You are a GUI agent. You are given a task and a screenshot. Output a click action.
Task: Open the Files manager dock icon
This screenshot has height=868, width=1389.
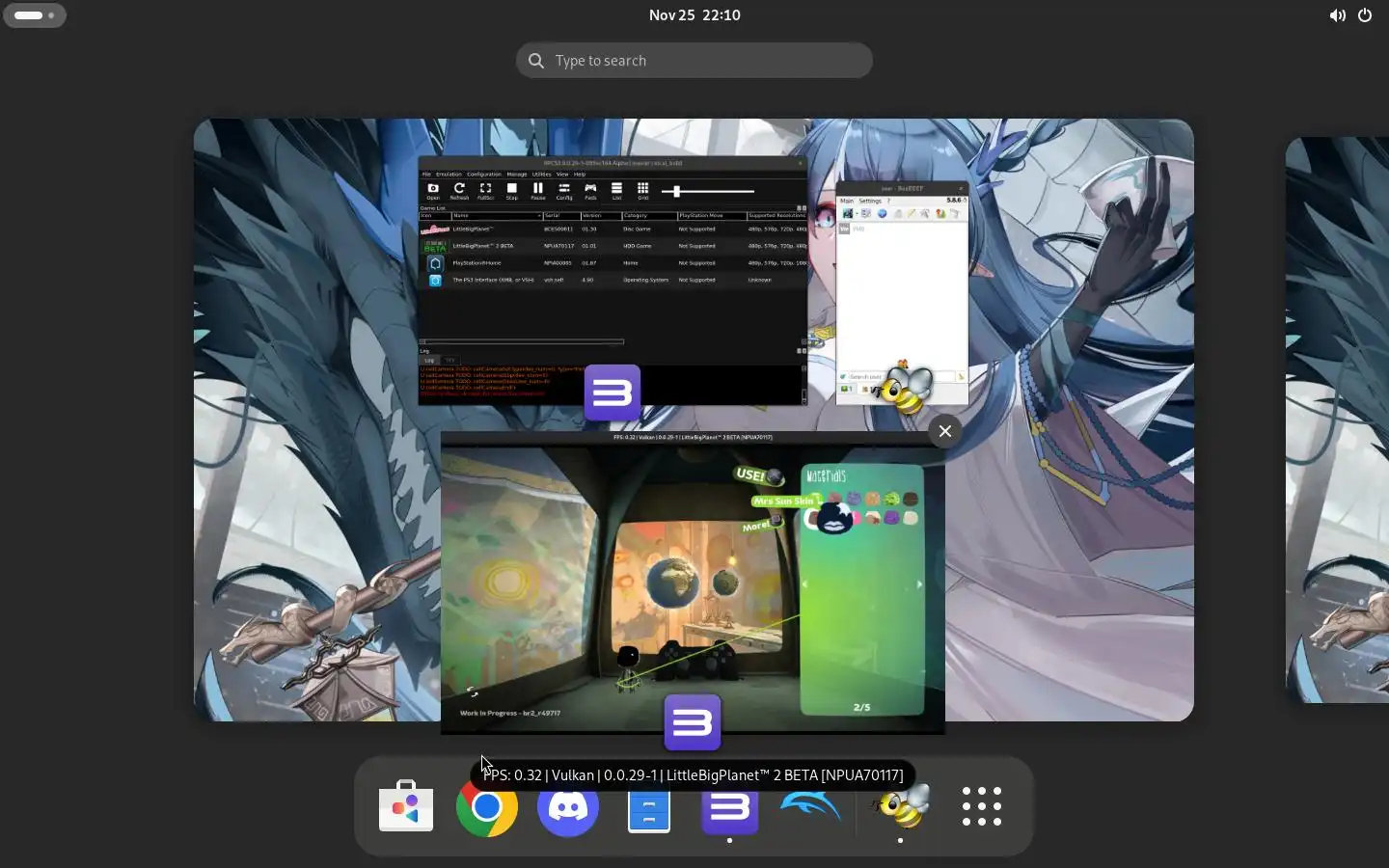click(x=649, y=806)
